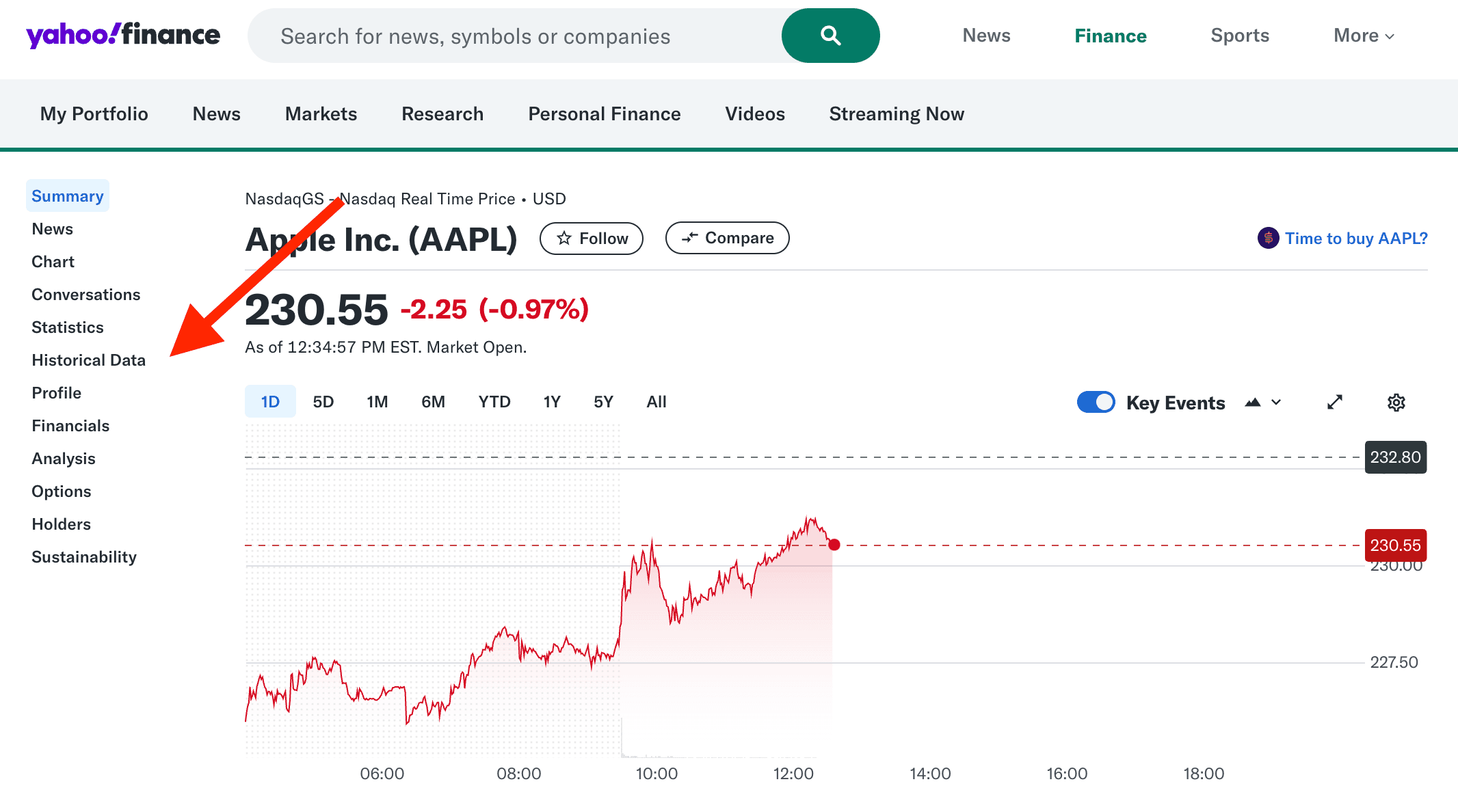Open Holders sidebar item

[x=61, y=524]
